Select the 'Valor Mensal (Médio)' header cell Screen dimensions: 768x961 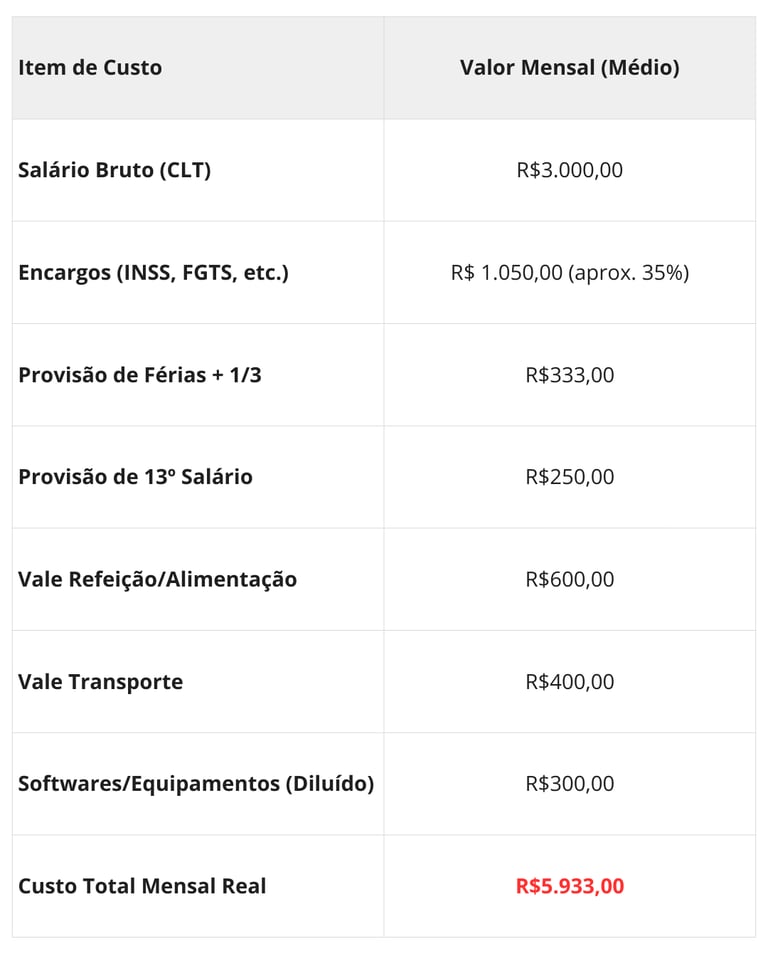click(569, 68)
